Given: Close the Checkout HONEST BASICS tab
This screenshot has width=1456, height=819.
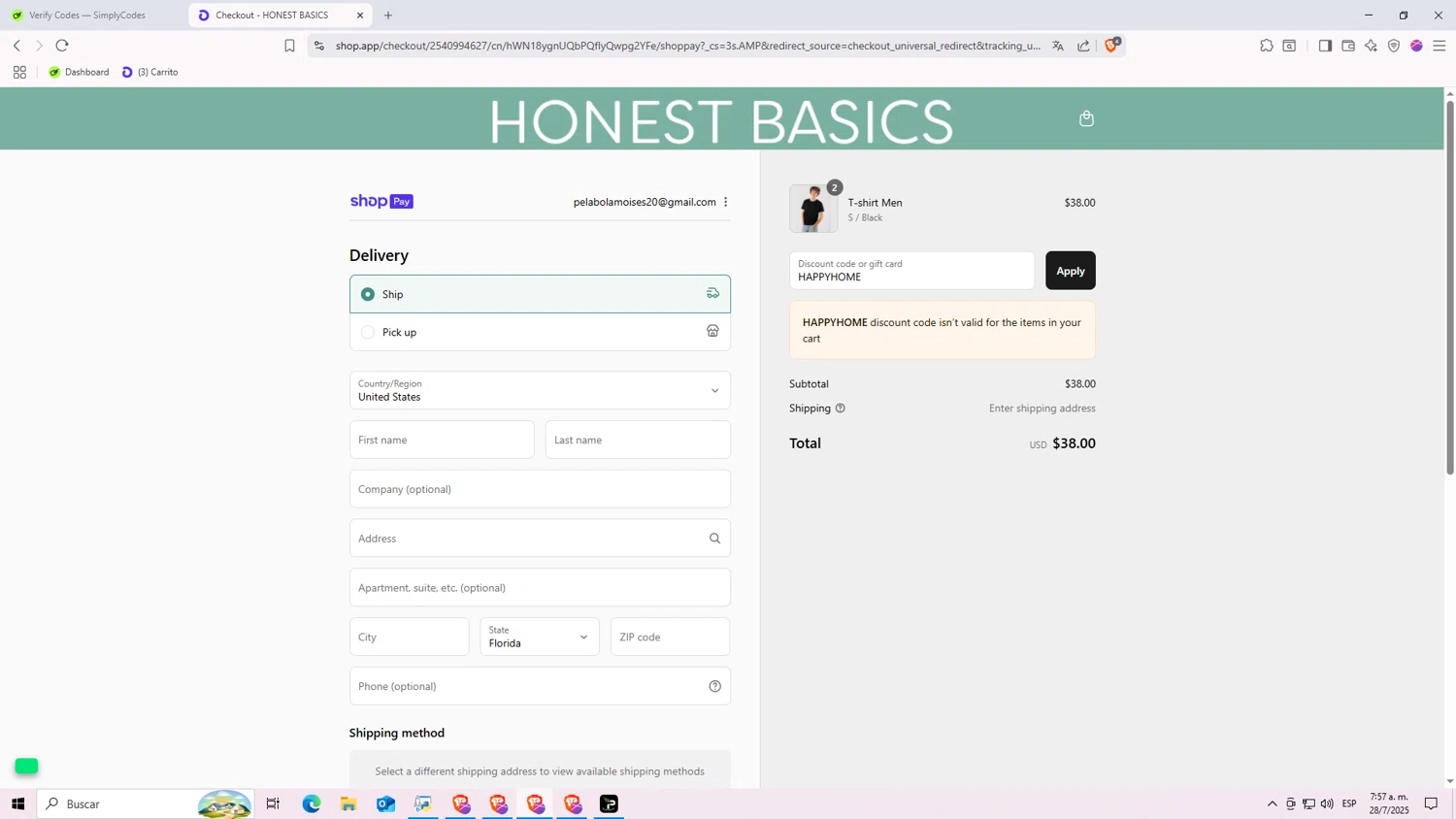Looking at the screenshot, I should [360, 16].
